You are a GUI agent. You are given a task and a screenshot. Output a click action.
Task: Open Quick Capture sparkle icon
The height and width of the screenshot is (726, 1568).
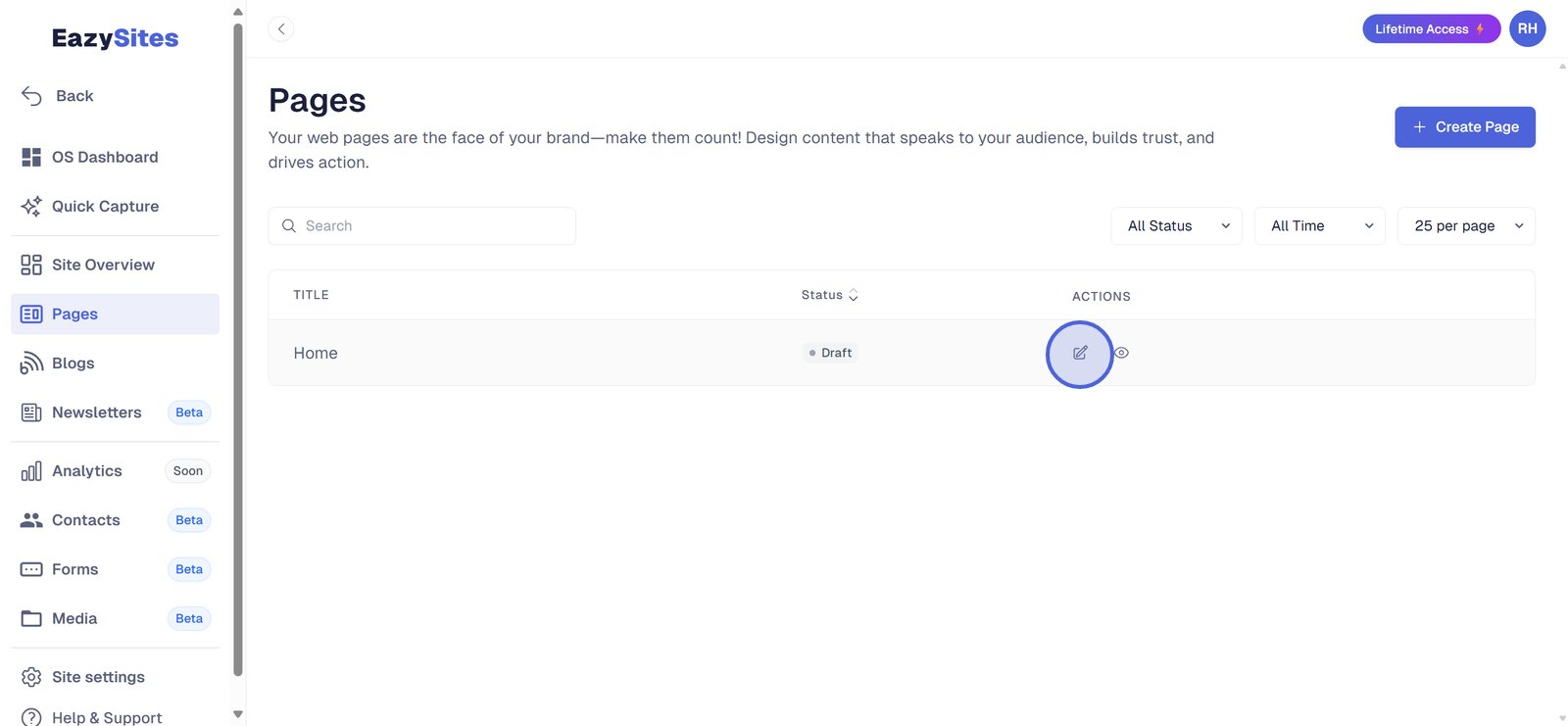[31, 206]
